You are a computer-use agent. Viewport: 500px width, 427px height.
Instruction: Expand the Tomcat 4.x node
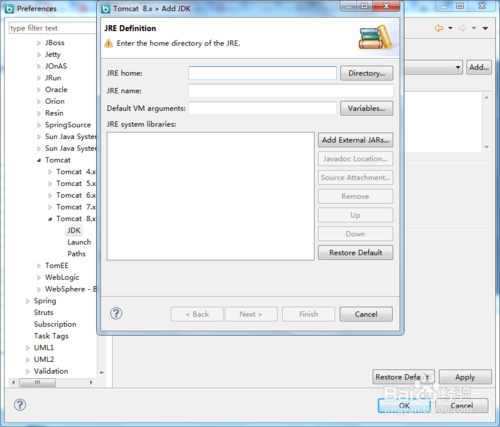coord(50,172)
